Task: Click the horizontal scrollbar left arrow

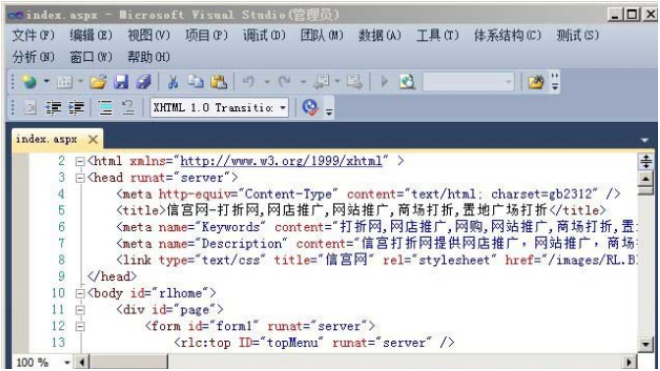Action: click(x=82, y=362)
